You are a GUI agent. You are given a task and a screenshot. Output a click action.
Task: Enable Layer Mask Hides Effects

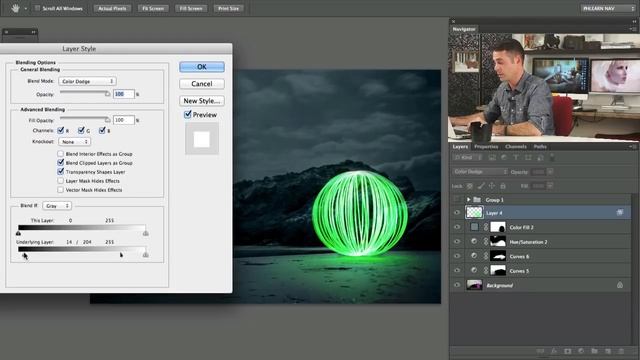pyautogui.click(x=60, y=180)
